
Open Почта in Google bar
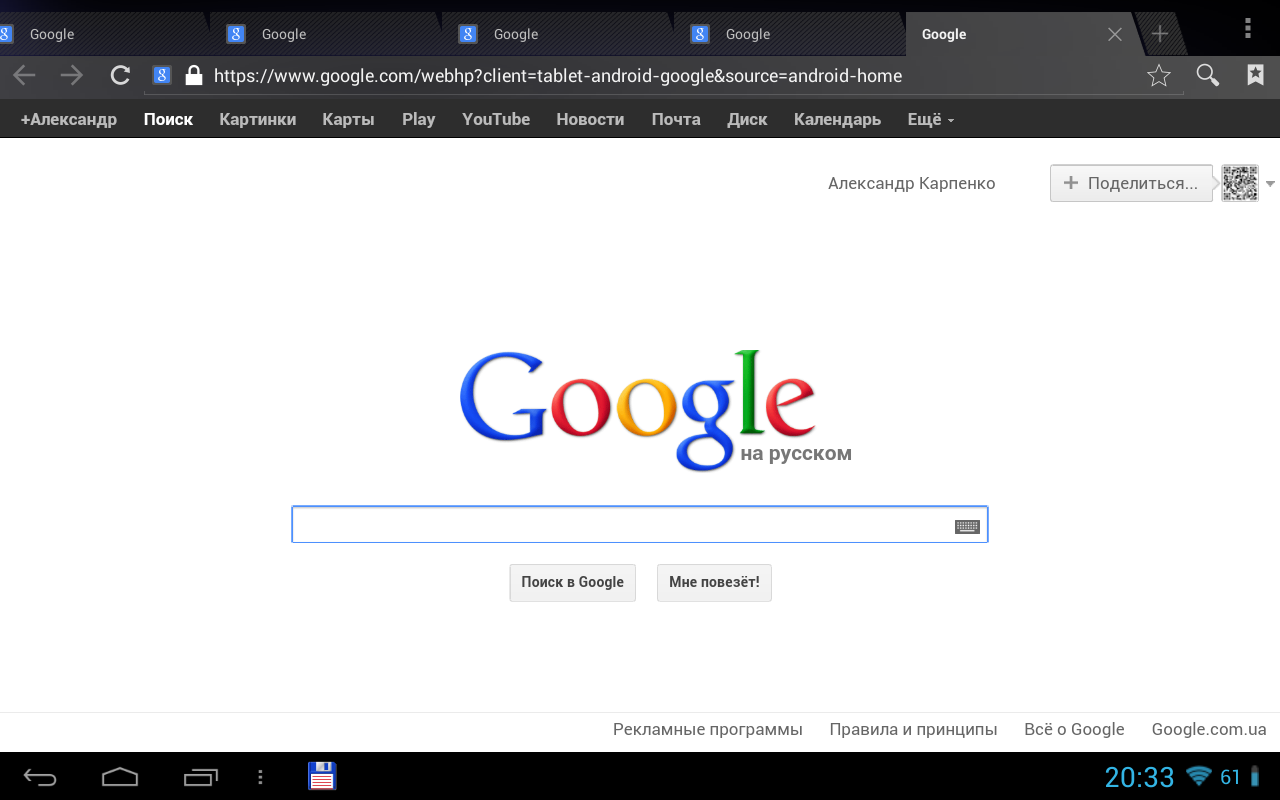(676, 119)
